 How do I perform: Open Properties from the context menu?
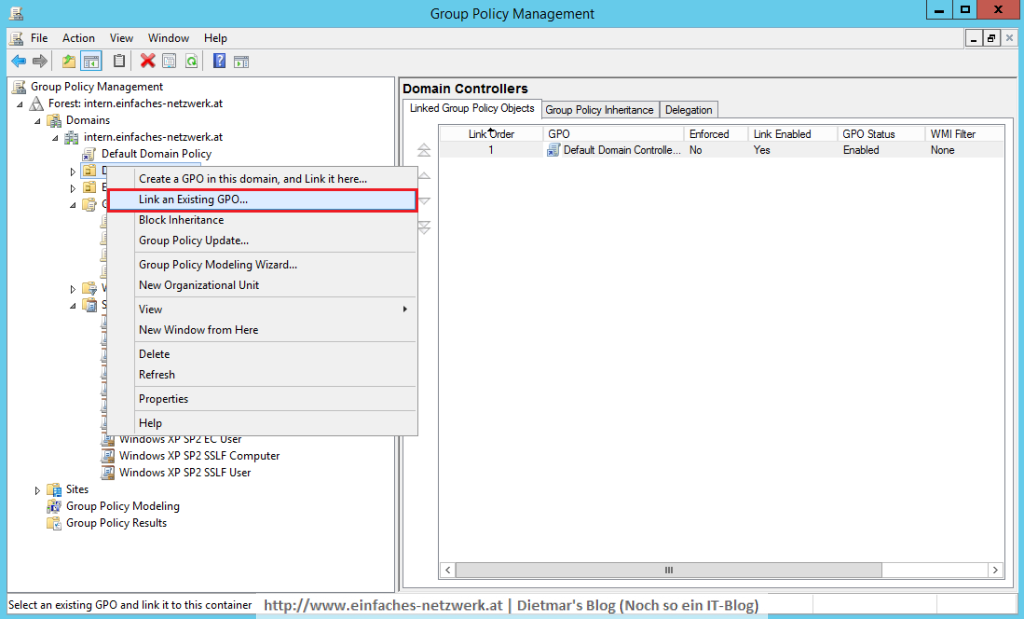point(262,399)
